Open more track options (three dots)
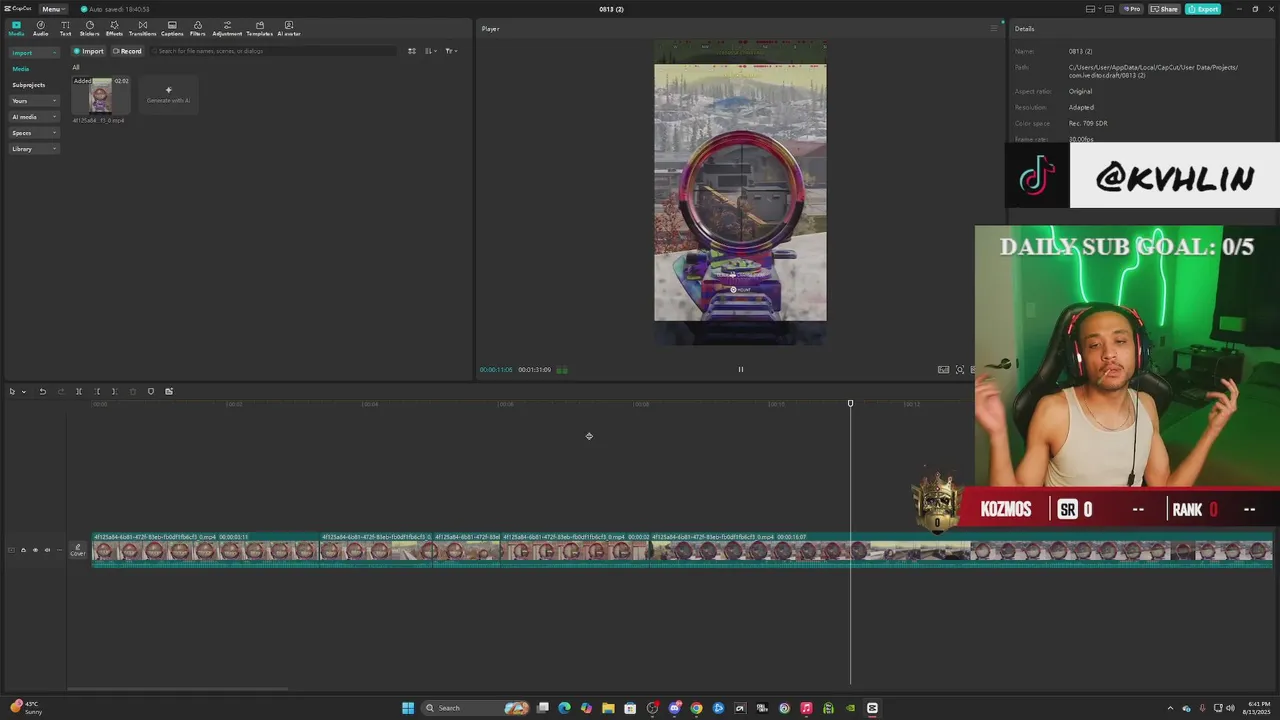Viewport: 1280px width, 720px height. coord(59,550)
